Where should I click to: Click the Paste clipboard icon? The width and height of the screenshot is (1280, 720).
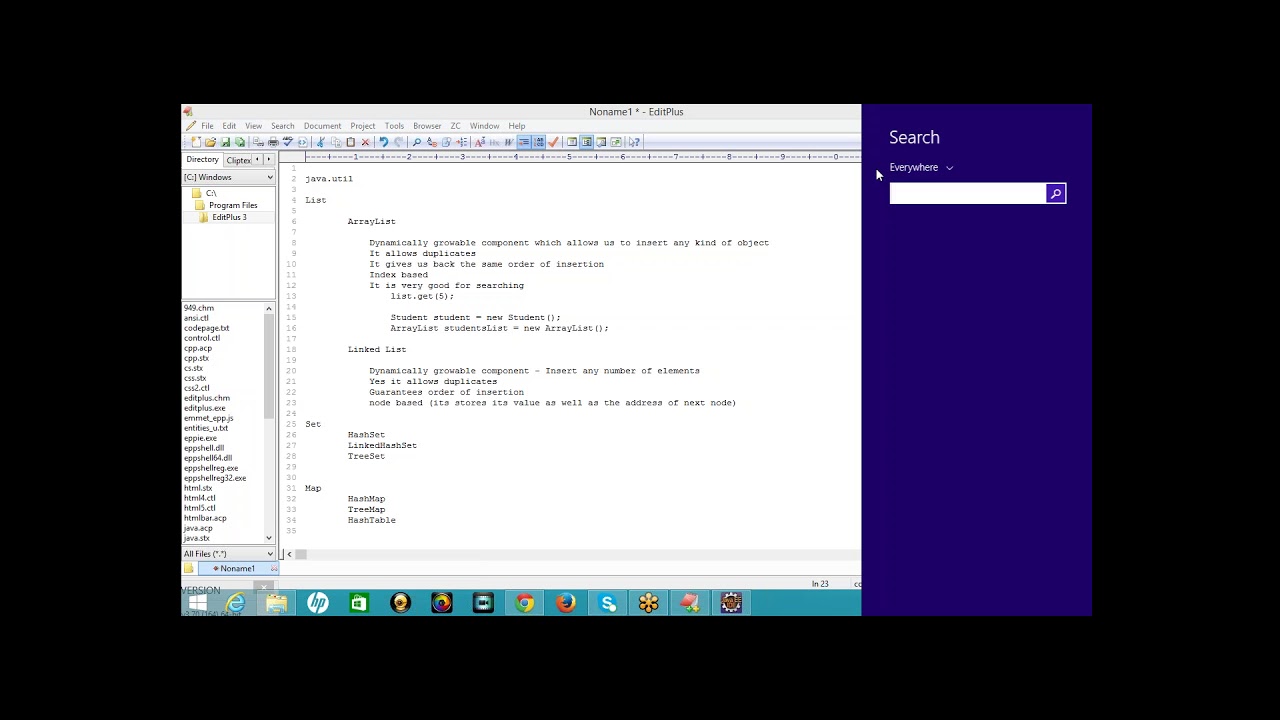point(351,142)
